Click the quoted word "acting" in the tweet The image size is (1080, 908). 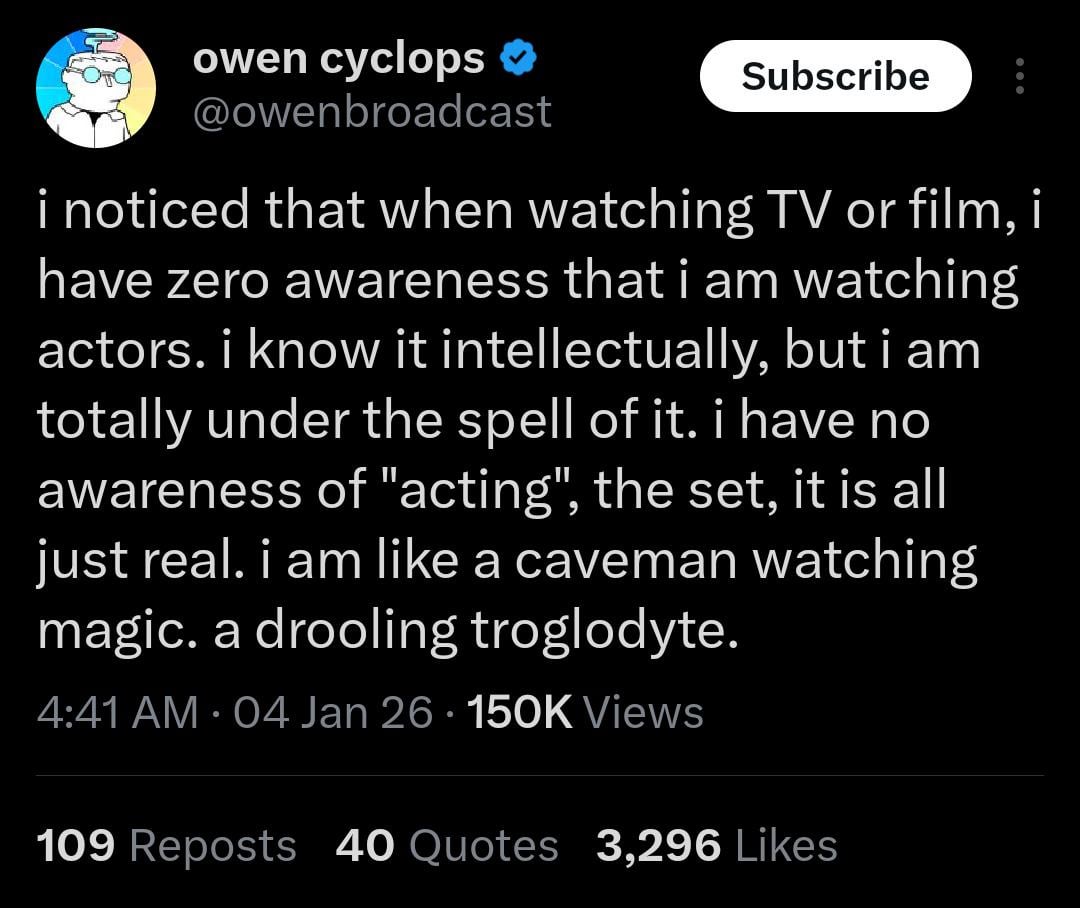[471, 493]
